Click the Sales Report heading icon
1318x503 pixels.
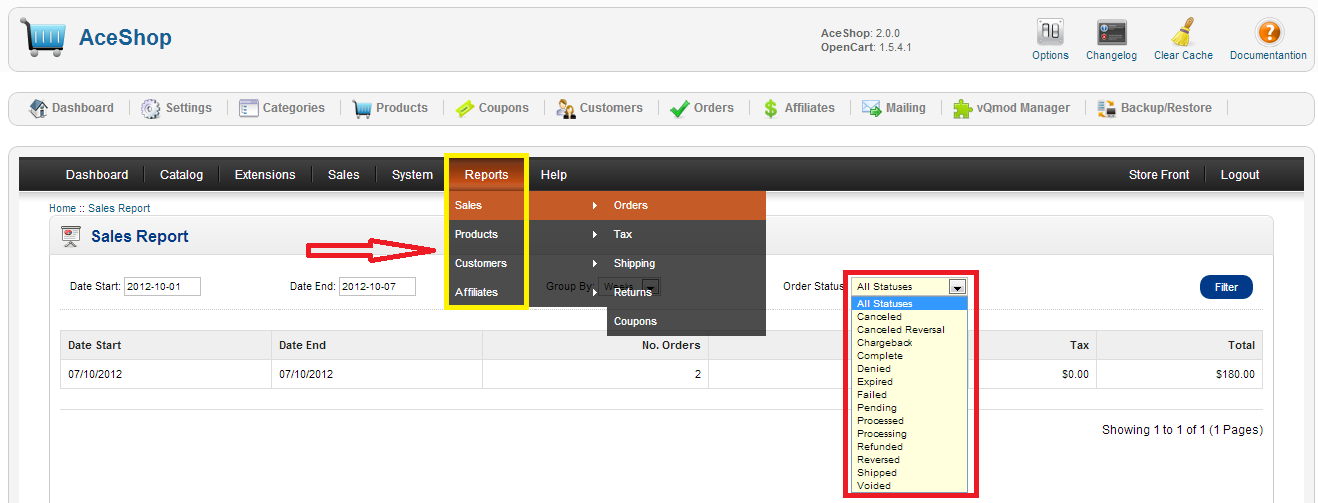pos(71,237)
